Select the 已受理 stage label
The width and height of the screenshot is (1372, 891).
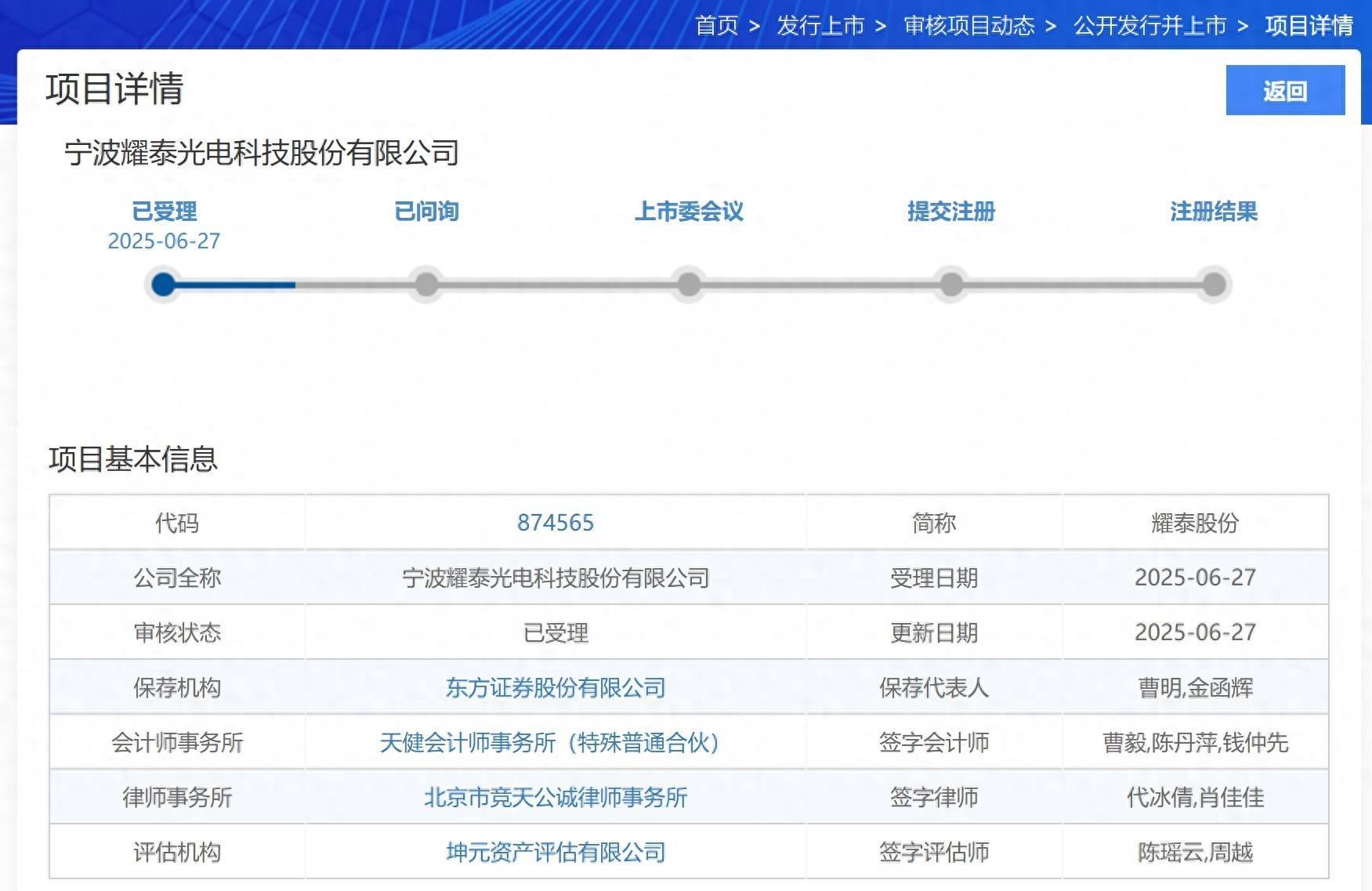point(164,211)
